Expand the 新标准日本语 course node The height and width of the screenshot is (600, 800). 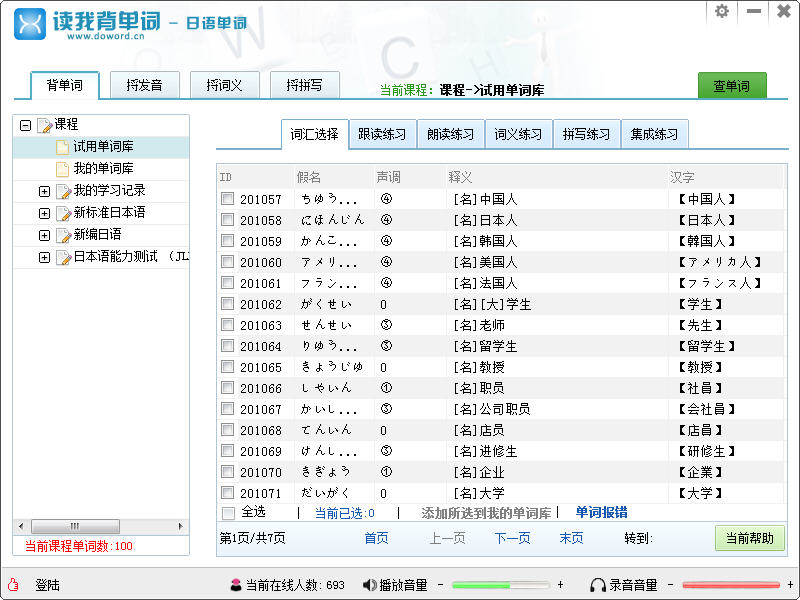tap(44, 213)
